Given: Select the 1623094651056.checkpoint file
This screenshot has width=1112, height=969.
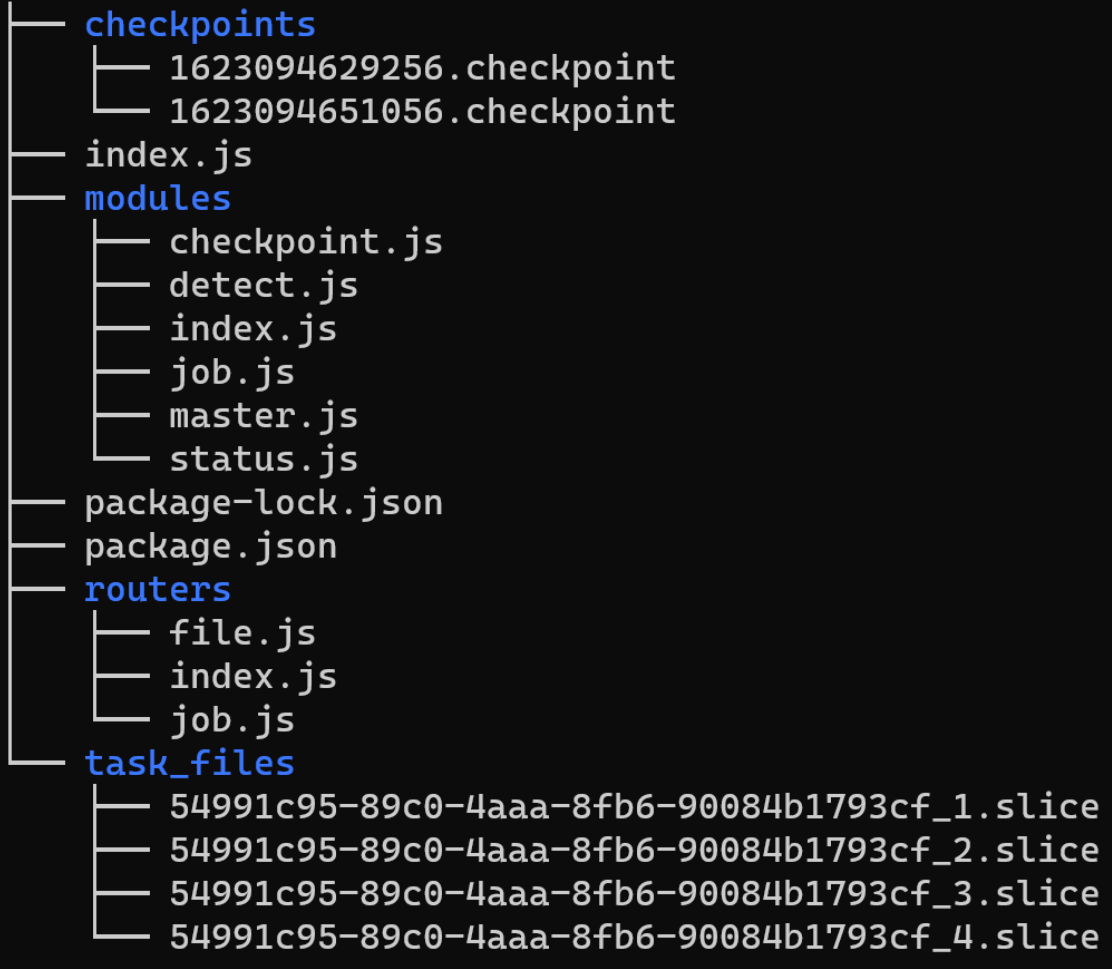Looking at the screenshot, I should pos(422,111).
